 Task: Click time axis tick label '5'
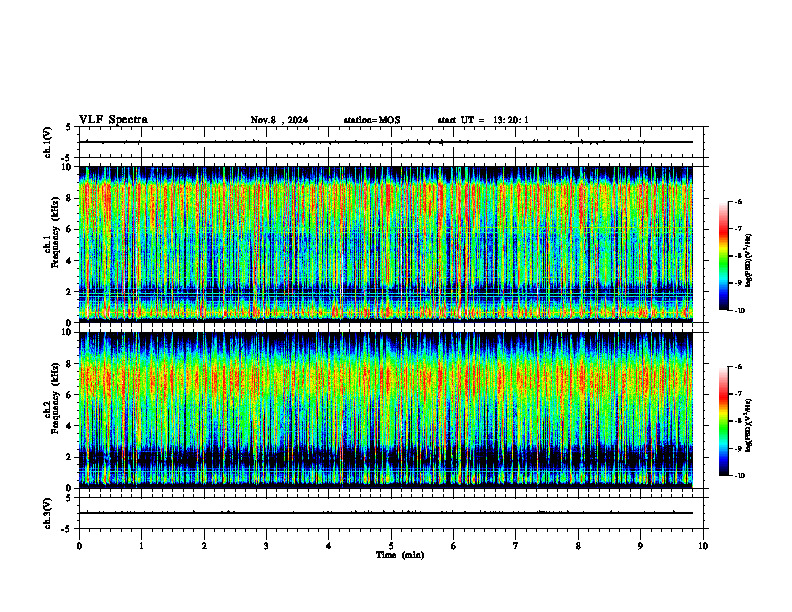(x=391, y=546)
